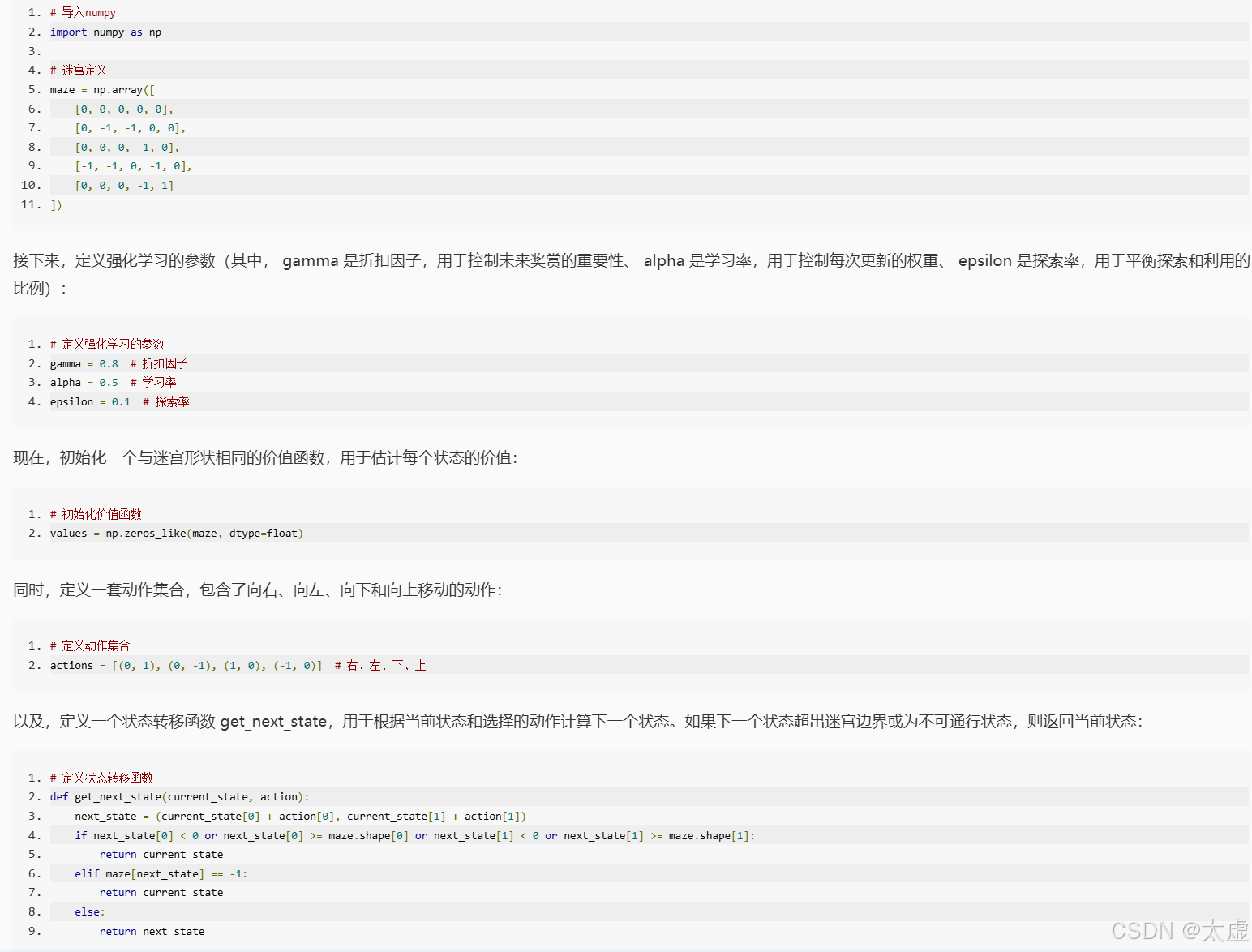
Task: Click the paragraph mentioning 'get_next_state'
Action: click(578, 721)
